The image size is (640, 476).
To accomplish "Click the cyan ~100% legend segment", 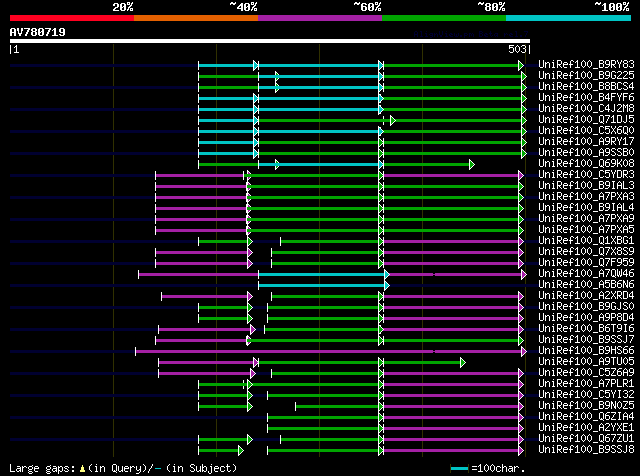I will click(569, 18).
